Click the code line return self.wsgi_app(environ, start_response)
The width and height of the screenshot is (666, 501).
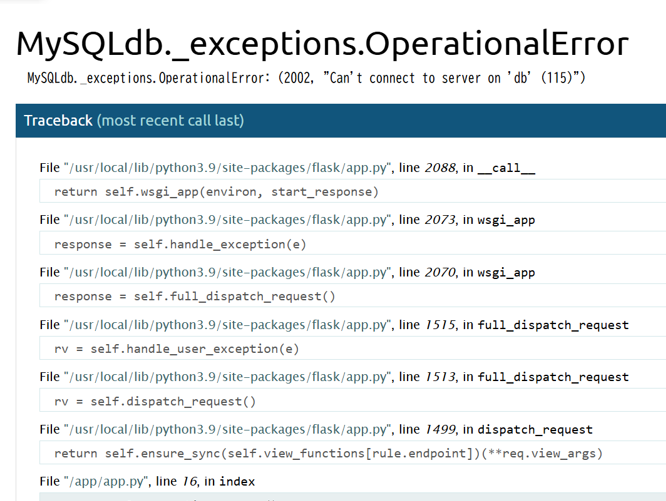coord(216,192)
